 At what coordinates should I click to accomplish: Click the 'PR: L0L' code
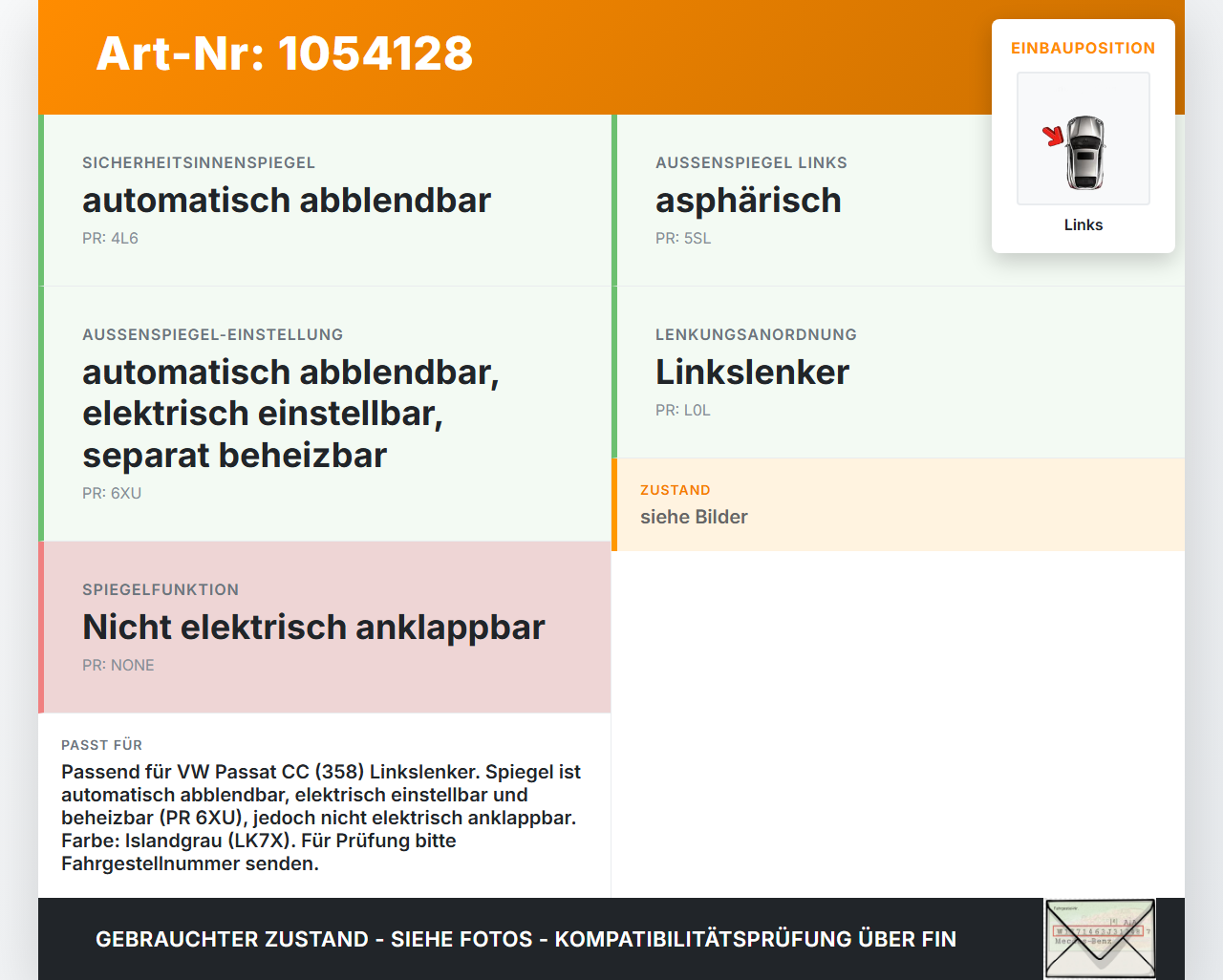tap(683, 410)
